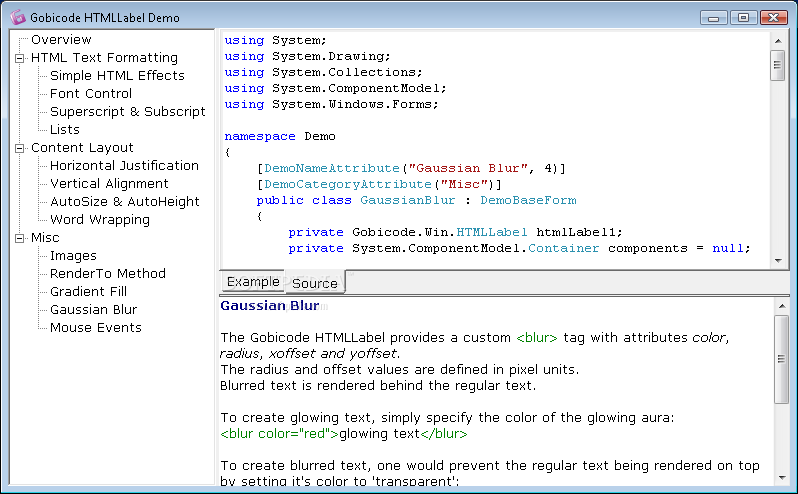
Task: Click the 'GaussianBlur' class name
Action: 408,200
